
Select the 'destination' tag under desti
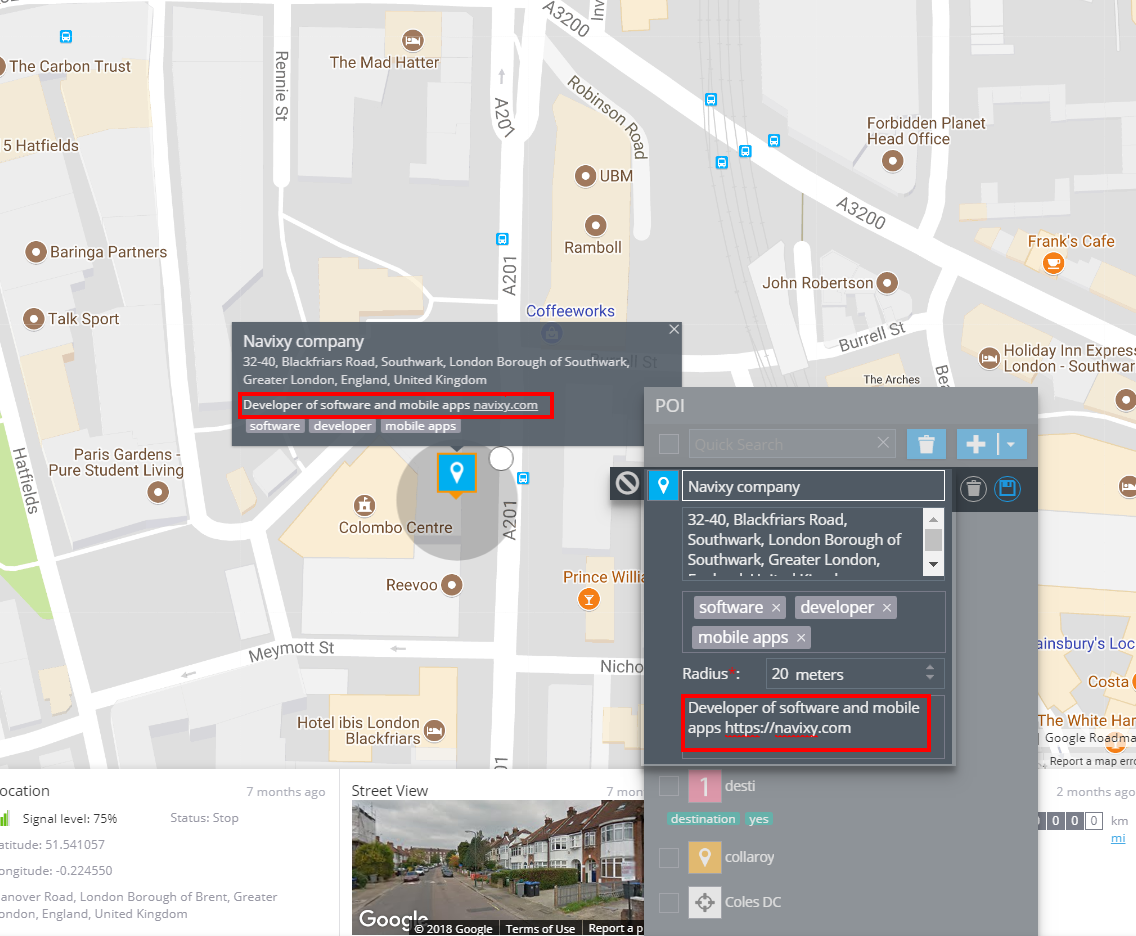pyautogui.click(x=703, y=819)
